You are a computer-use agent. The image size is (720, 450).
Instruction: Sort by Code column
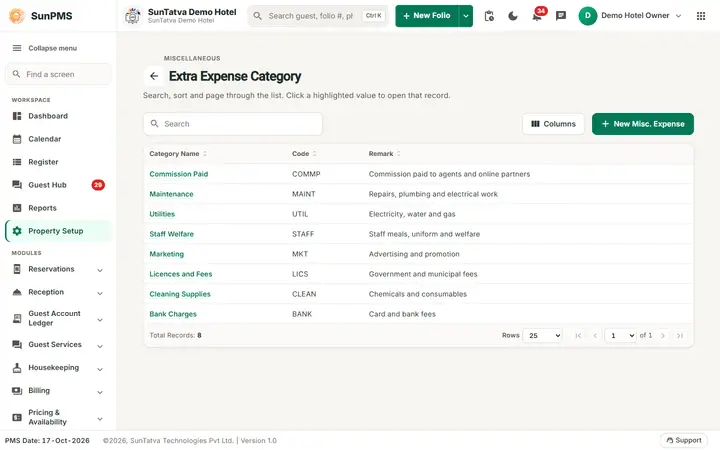coord(315,154)
